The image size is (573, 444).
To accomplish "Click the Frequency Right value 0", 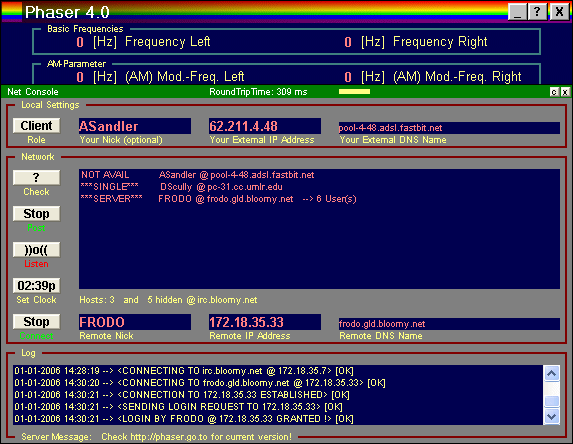I will coord(348,42).
